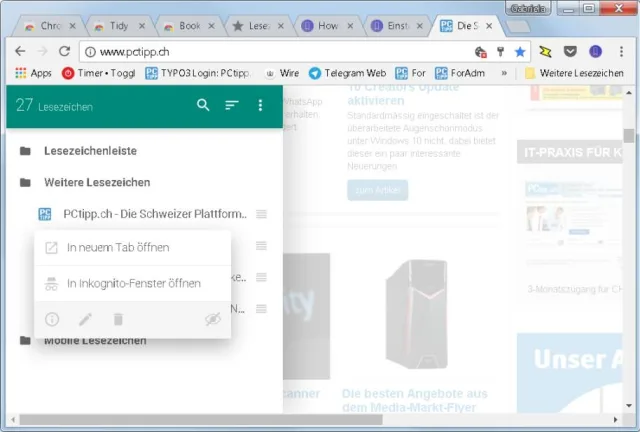The image size is (640, 432).
Task: Choose 'In neuem Tab öffnen'
Action: click(133, 248)
